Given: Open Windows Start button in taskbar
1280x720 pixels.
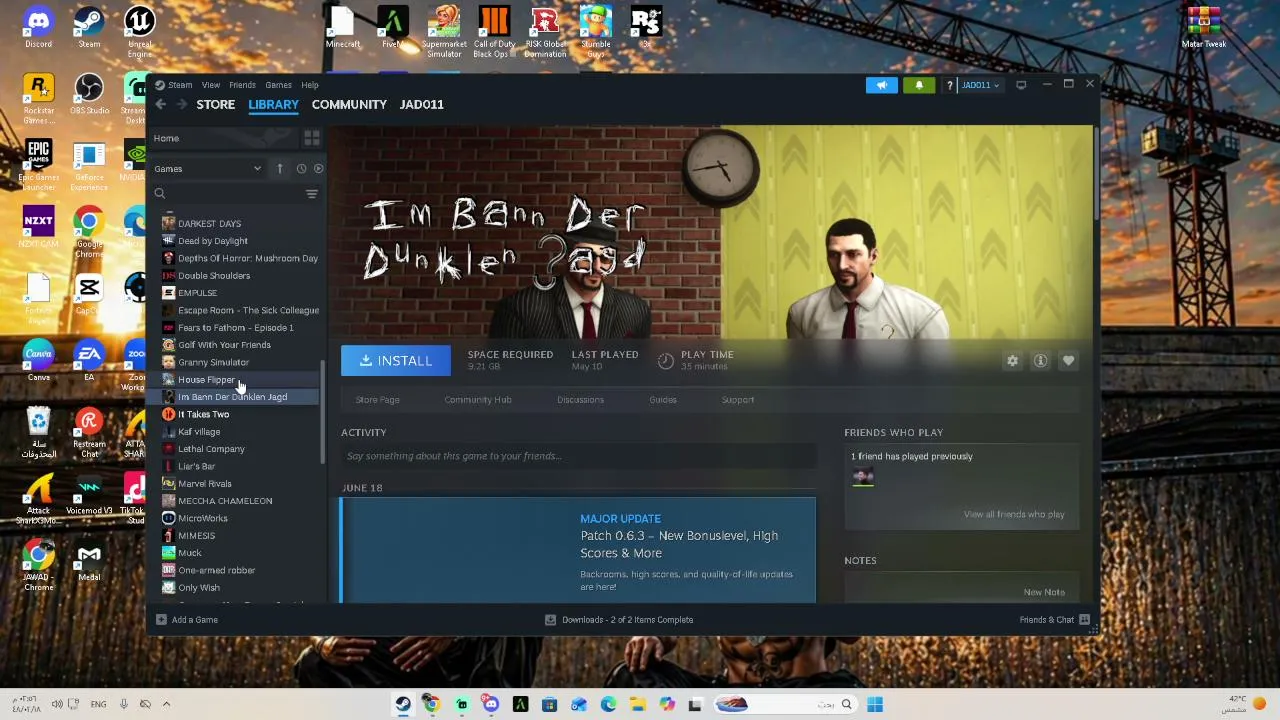Looking at the screenshot, I should click(875, 704).
